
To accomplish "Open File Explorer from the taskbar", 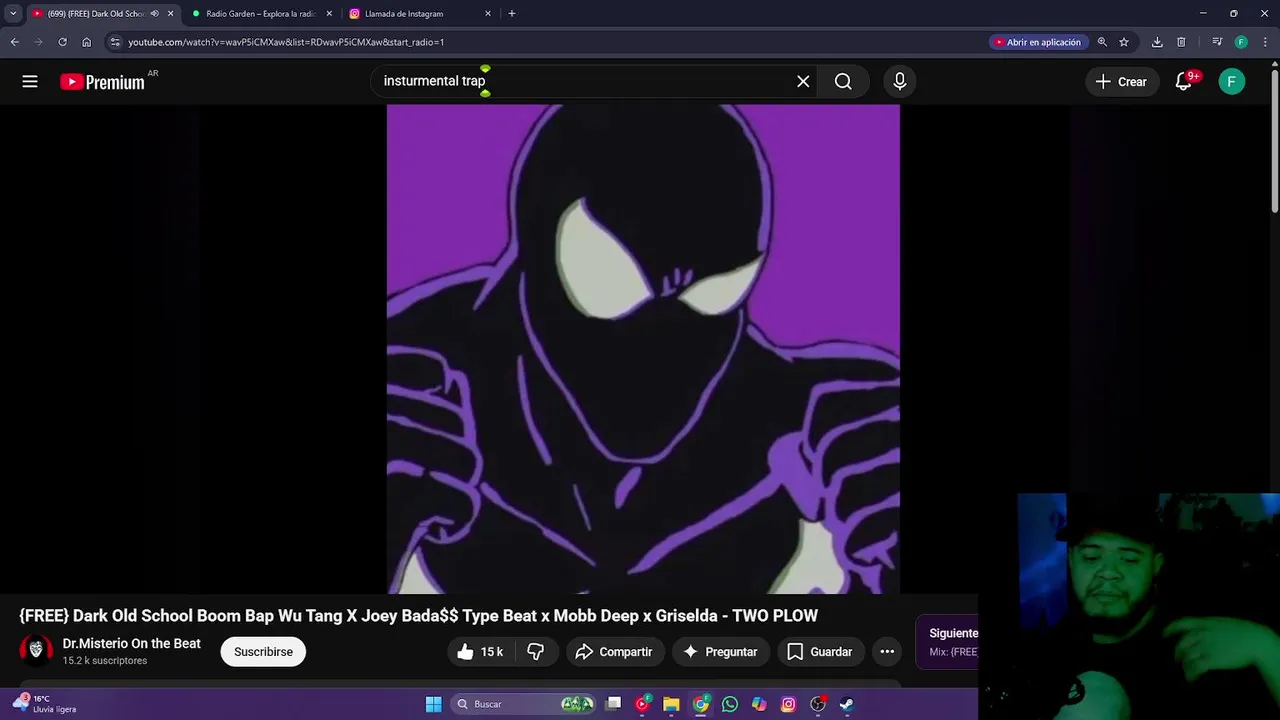I will (x=671, y=704).
